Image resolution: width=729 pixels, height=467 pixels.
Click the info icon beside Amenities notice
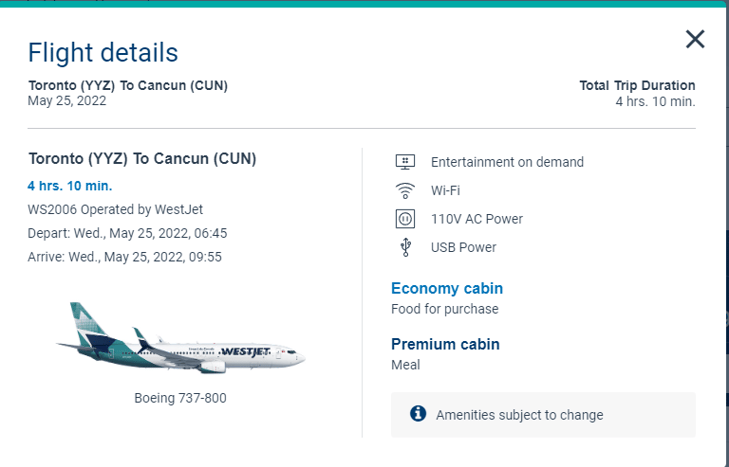[418, 413]
